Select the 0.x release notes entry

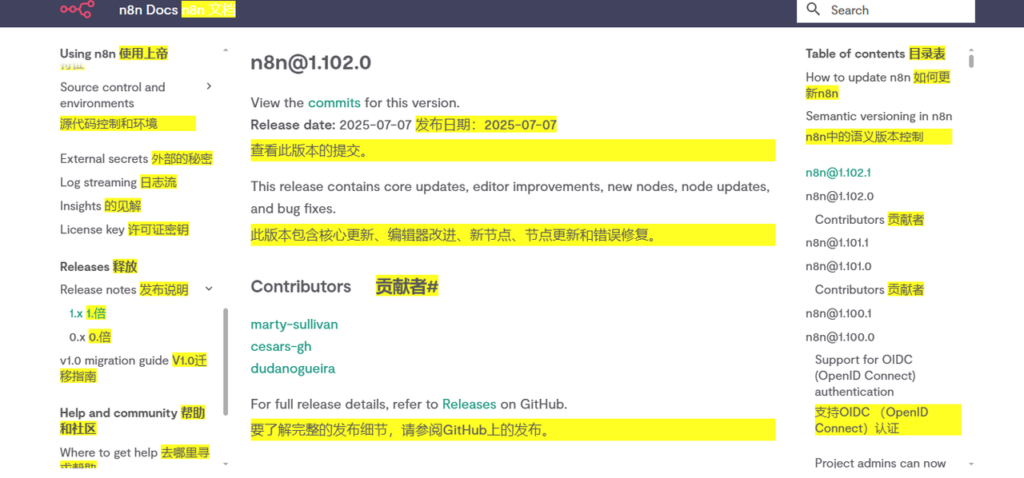[x=77, y=337]
